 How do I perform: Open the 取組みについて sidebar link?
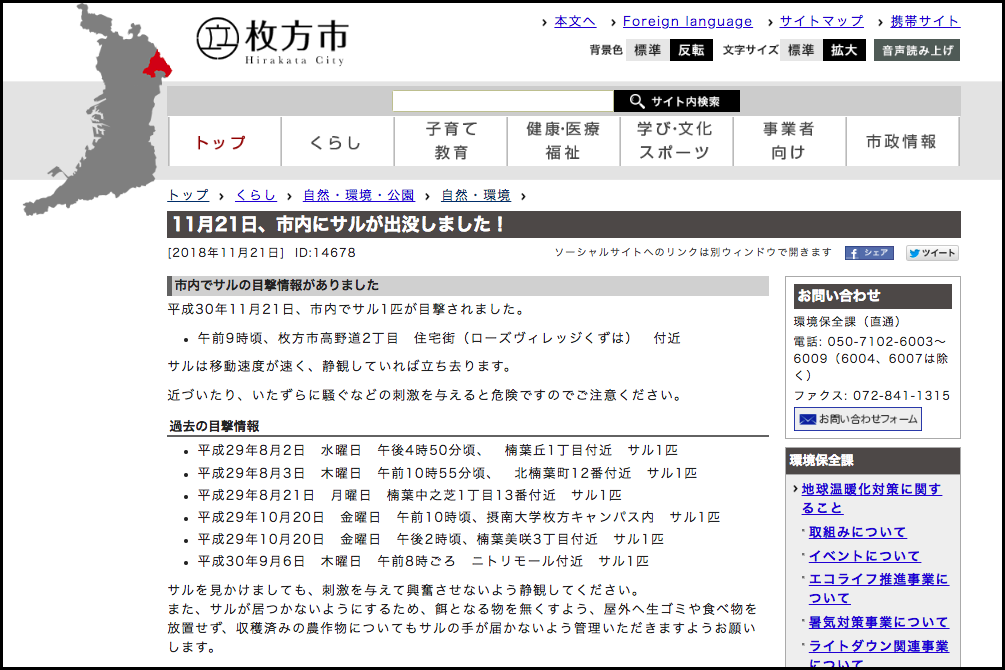click(857, 532)
